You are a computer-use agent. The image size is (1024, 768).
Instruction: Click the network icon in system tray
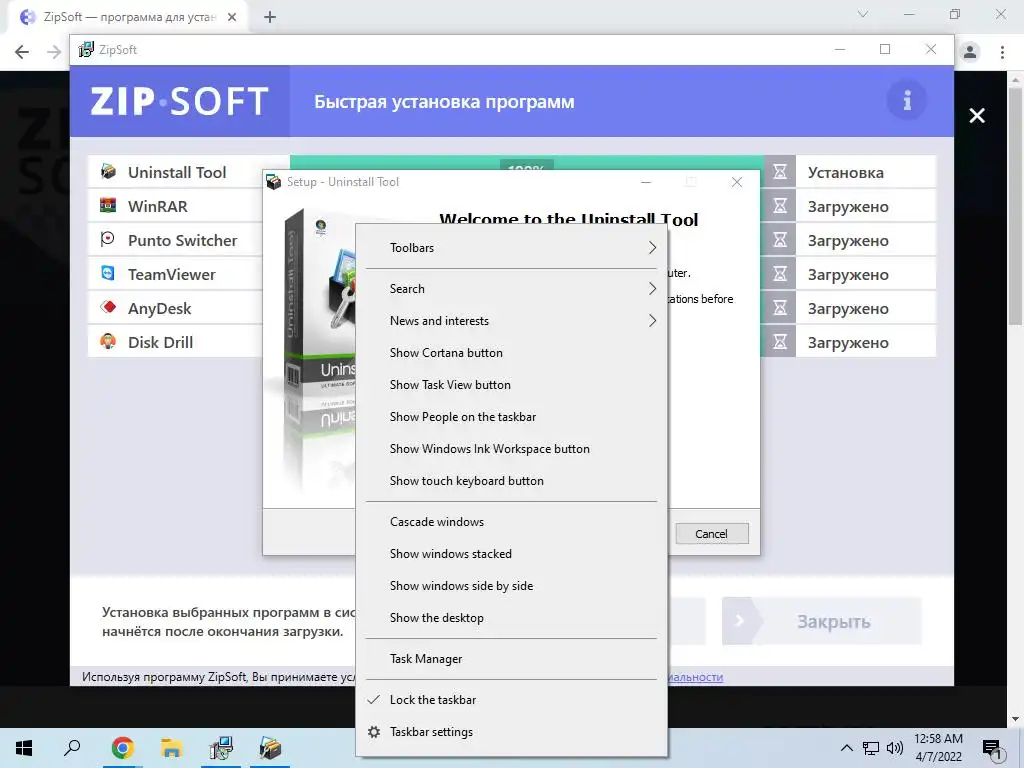coord(871,748)
